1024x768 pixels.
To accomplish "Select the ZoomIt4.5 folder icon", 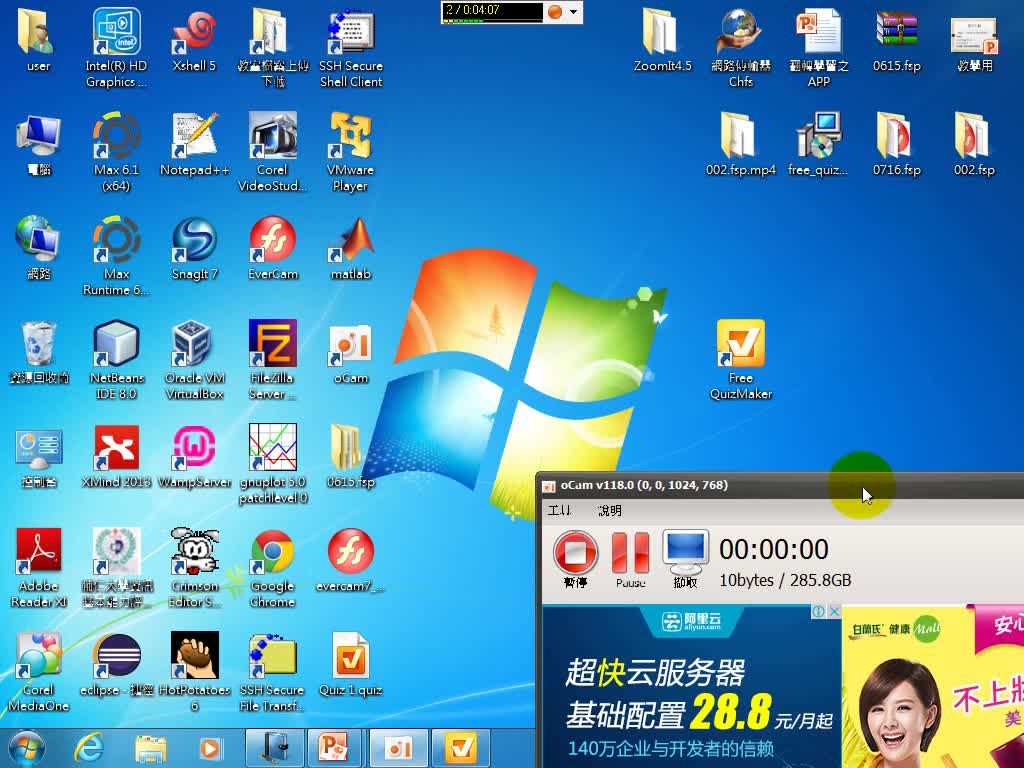I will [662, 40].
